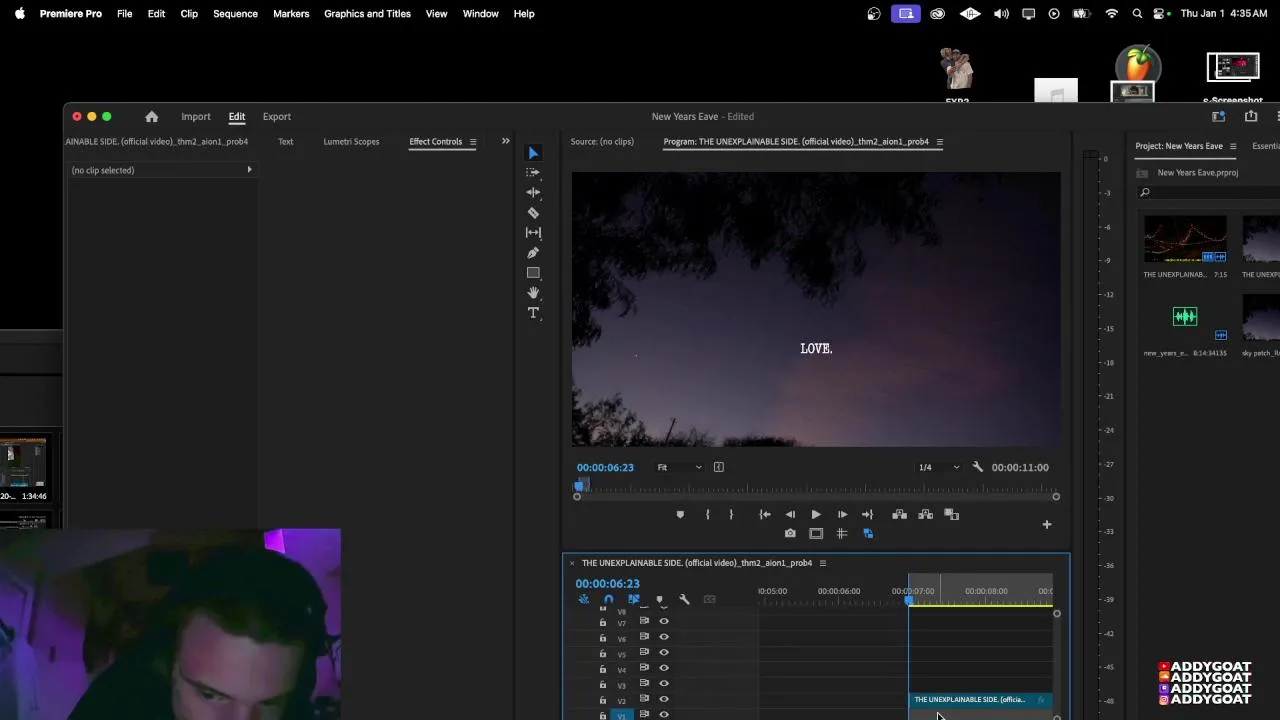Click the Timeline playhead timecode field
The width and height of the screenshot is (1280, 720).
pyautogui.click(x=607, y=584)
